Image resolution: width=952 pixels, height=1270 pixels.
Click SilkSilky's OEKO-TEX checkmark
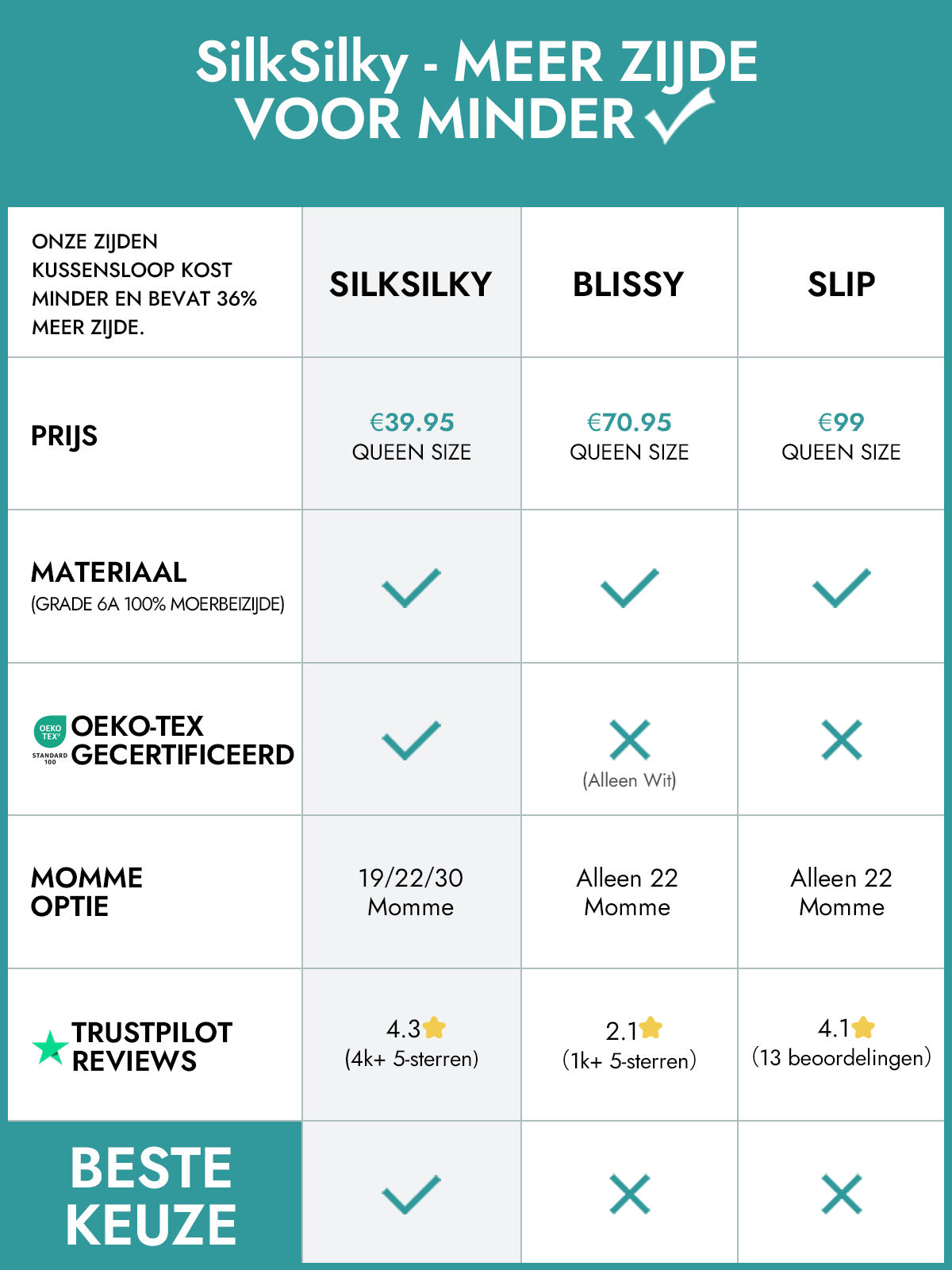click(411, 740)
